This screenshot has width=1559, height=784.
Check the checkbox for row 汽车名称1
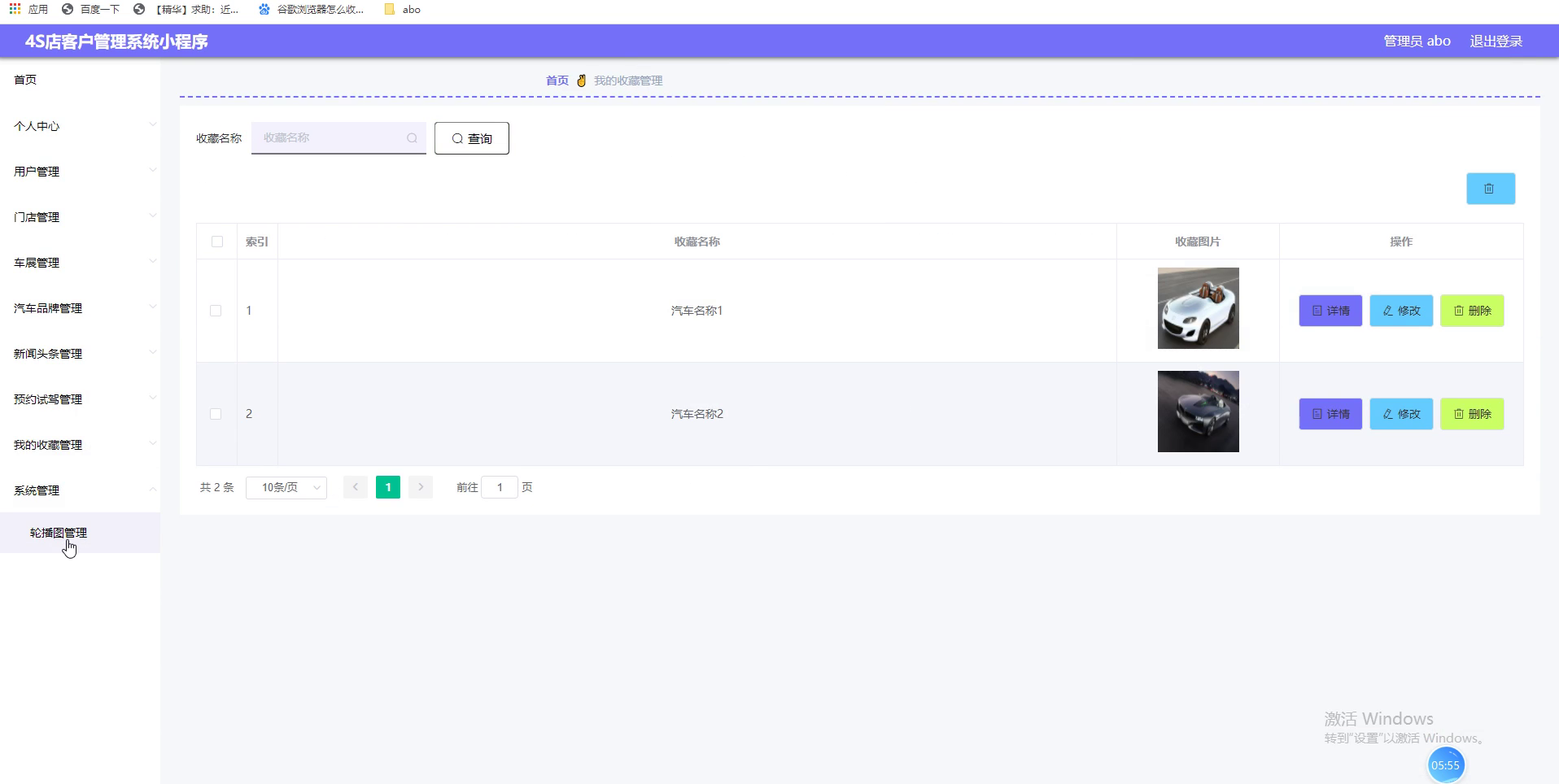[216, 311]
